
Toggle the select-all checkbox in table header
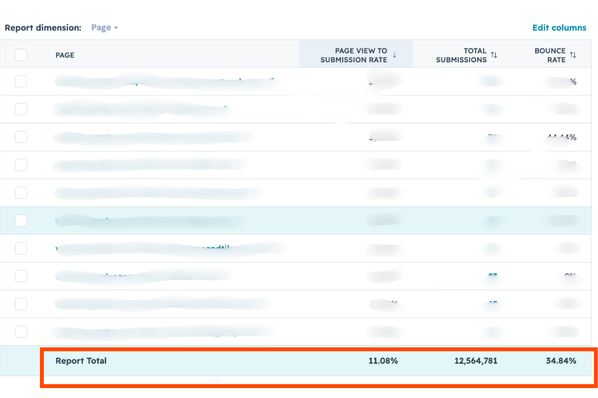point(21,55)
